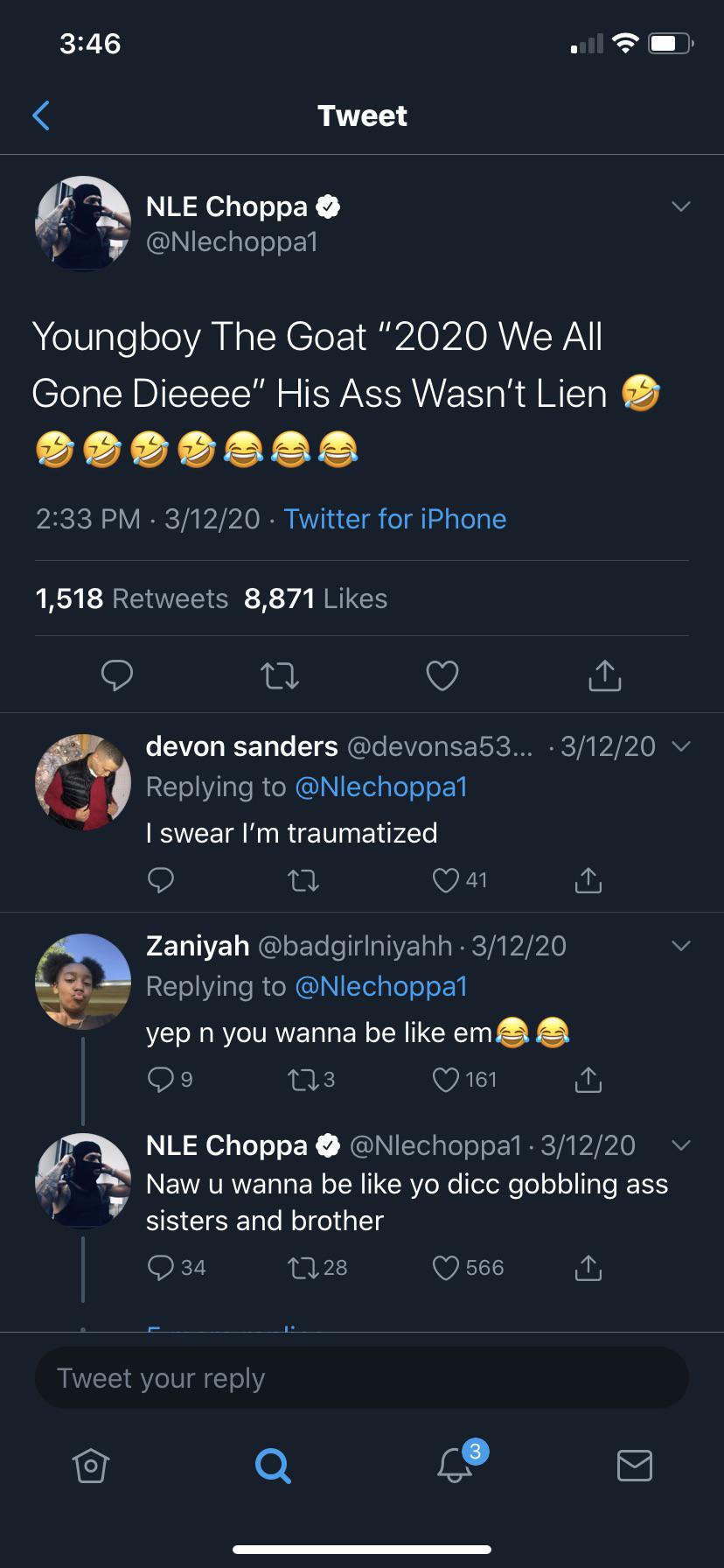The height and width of the screenshot is (1568, 724).
Task: Open the Notifications bell tab
Action: (x=455, y=1465)
